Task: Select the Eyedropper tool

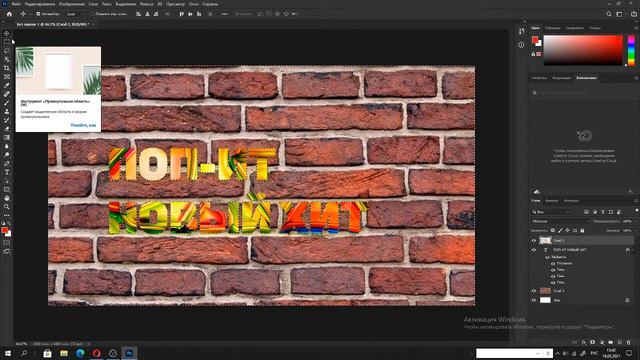Action: [7, 85]
